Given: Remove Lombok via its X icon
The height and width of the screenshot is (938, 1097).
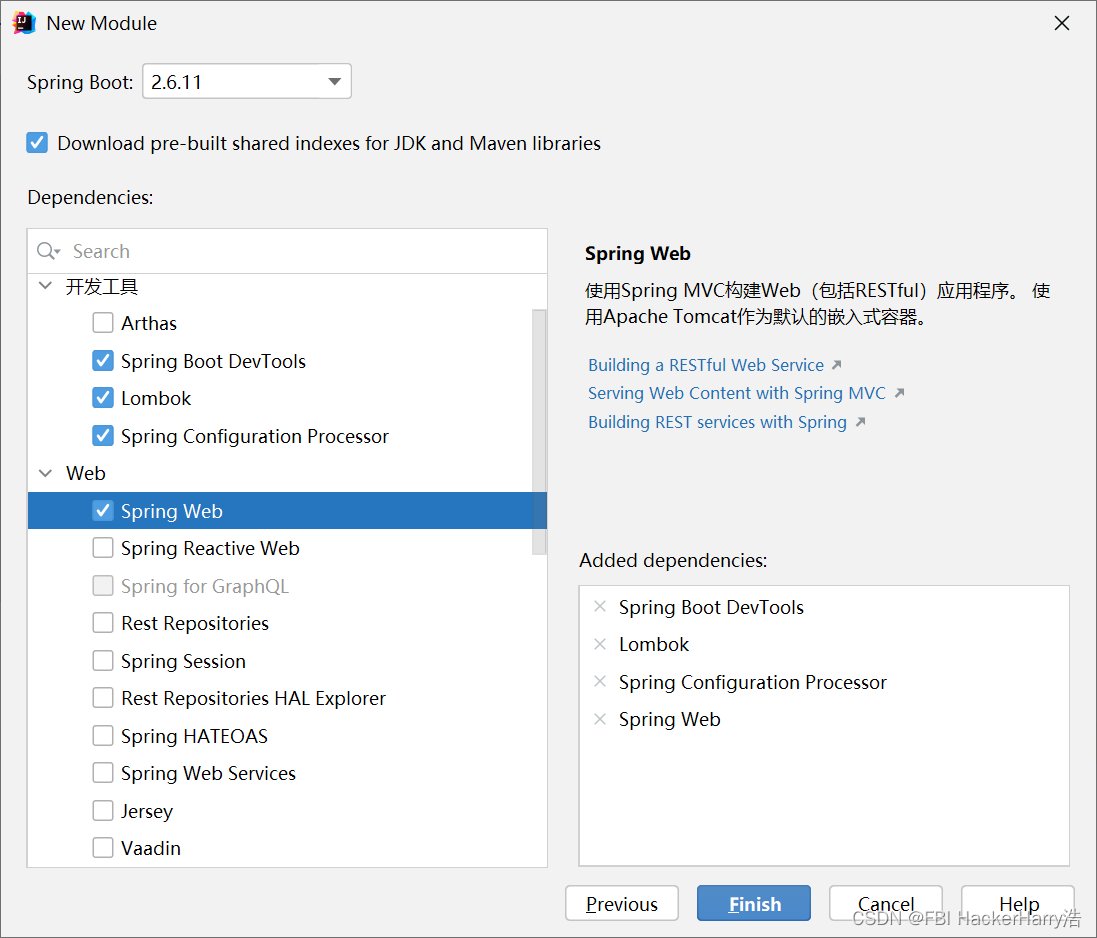Looking at the screenshot, I should tap(600, 644).
